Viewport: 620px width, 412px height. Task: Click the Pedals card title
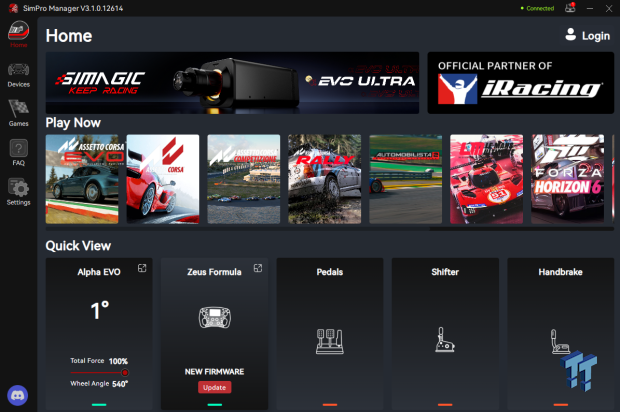click(x=330, y=272)
